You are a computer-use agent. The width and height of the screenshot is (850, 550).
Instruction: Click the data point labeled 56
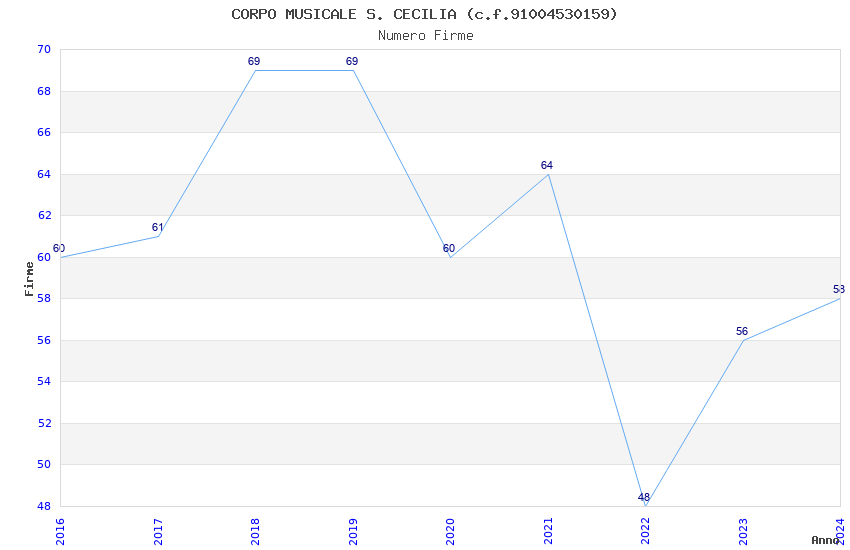coord(743,340)
